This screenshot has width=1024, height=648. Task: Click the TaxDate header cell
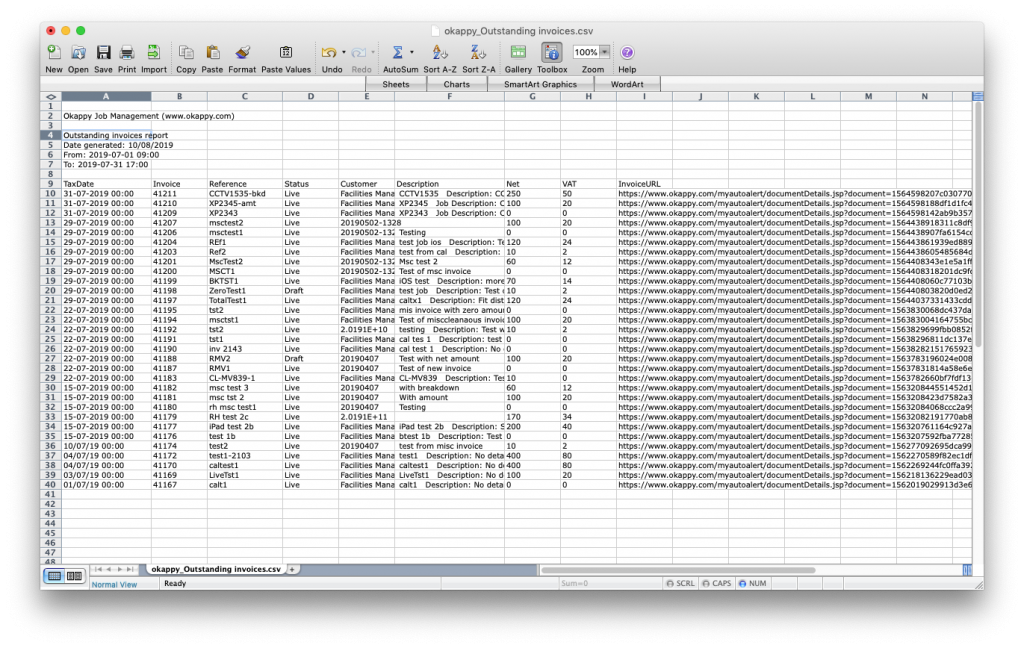(106, 184)
